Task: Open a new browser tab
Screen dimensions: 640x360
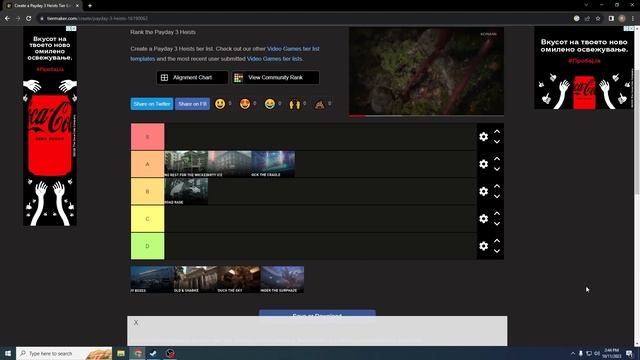Action: tap(90, 6)
